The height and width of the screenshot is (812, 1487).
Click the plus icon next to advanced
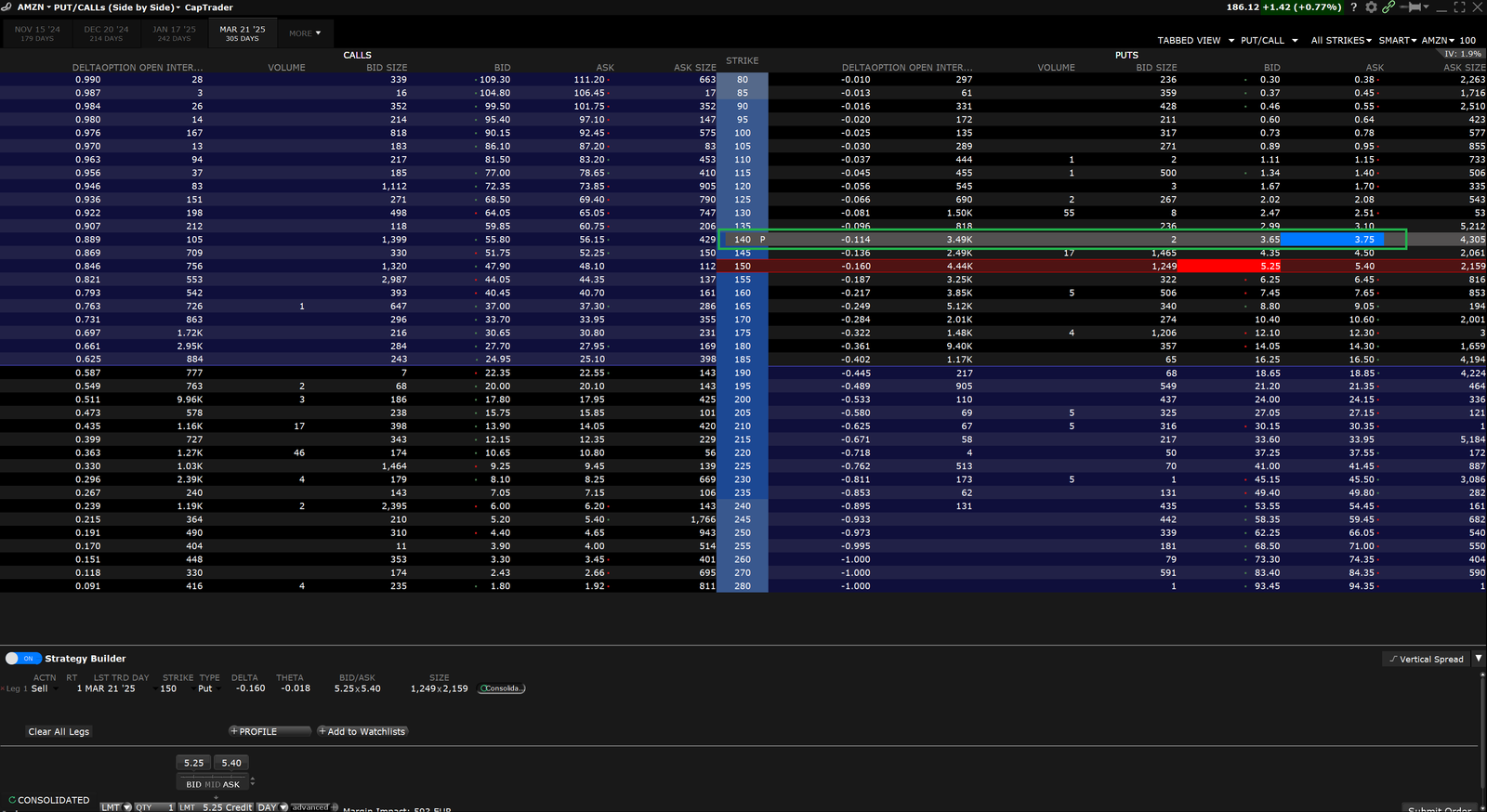point(335,807)
